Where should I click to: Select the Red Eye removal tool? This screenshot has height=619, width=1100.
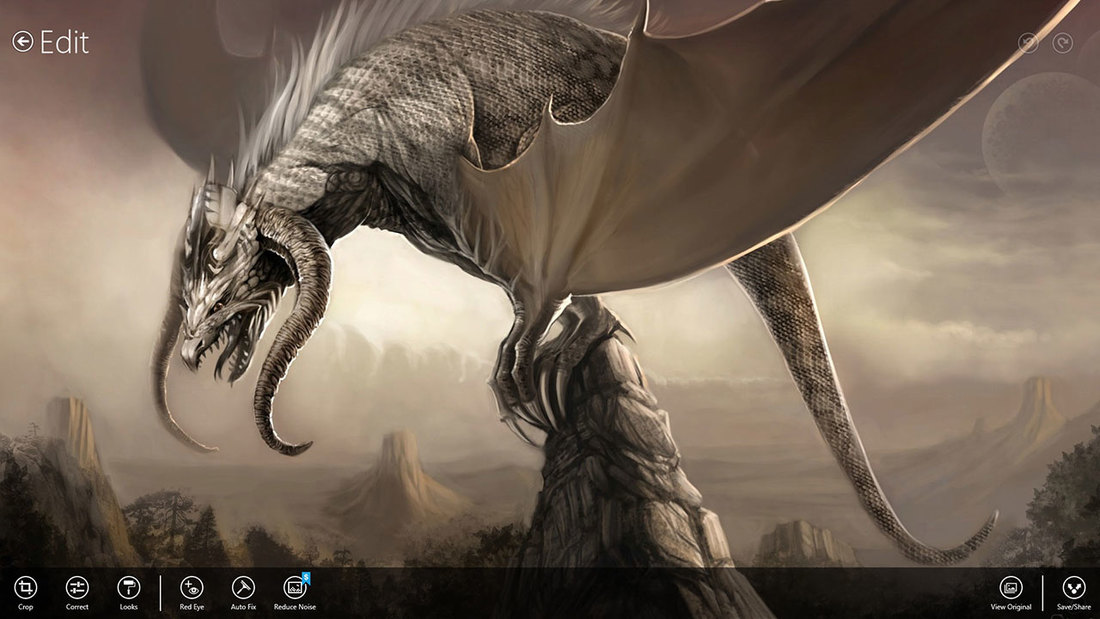point(192,593)
